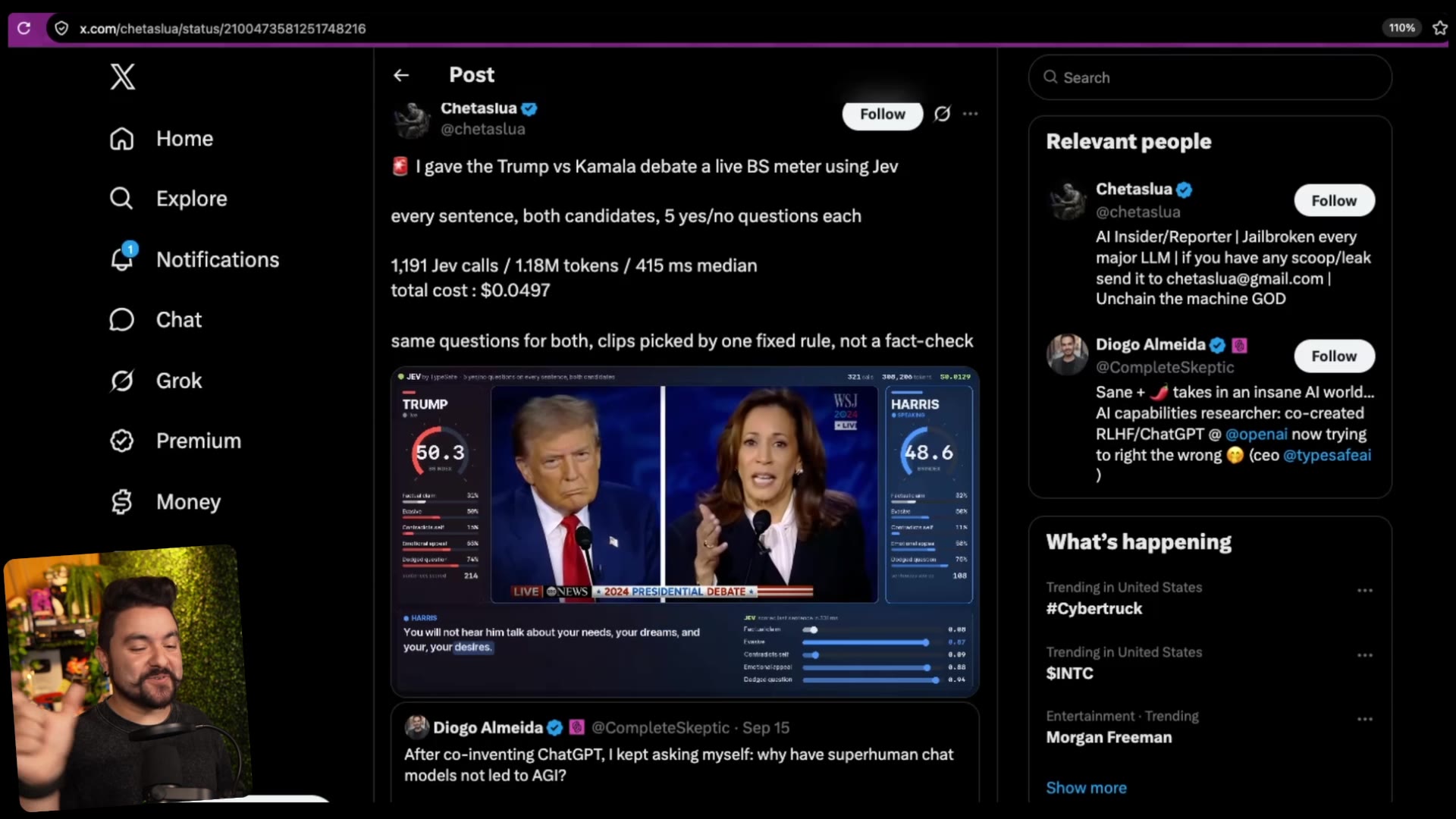Open the $INTC trending topic
The height and width of the screenshot is (819, 1456).
coord(1069,673)
